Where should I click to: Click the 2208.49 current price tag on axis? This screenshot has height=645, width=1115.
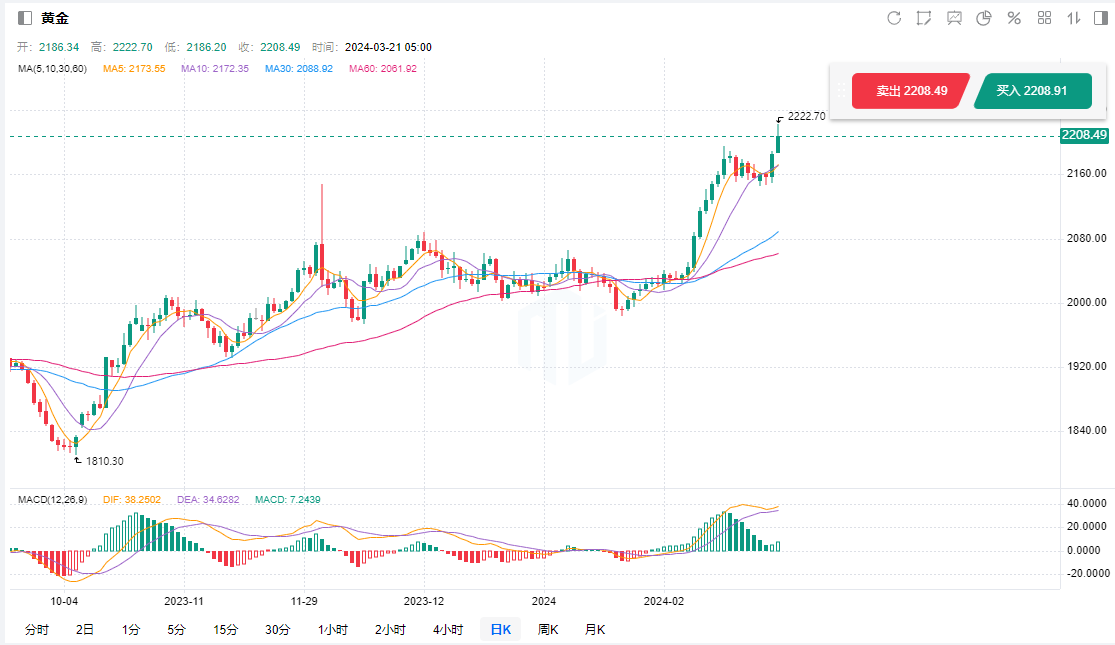pyautogui.click(x=1084, y=135)
